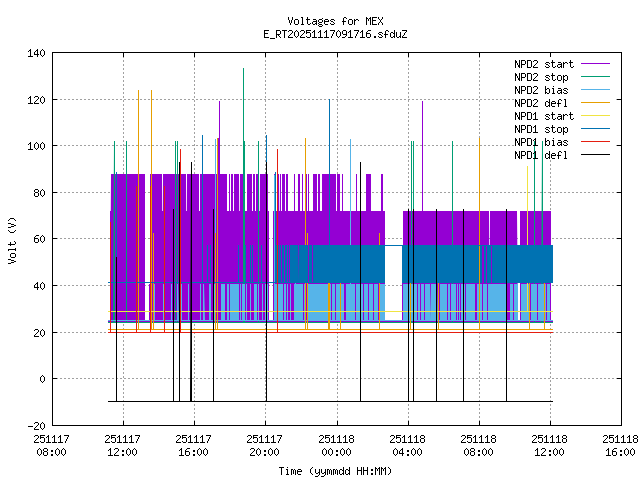The width and height of the screenshot is (640, 480).
Task: Click the 'Voltages for MEX' chart title
Action: tap(335, 21)
